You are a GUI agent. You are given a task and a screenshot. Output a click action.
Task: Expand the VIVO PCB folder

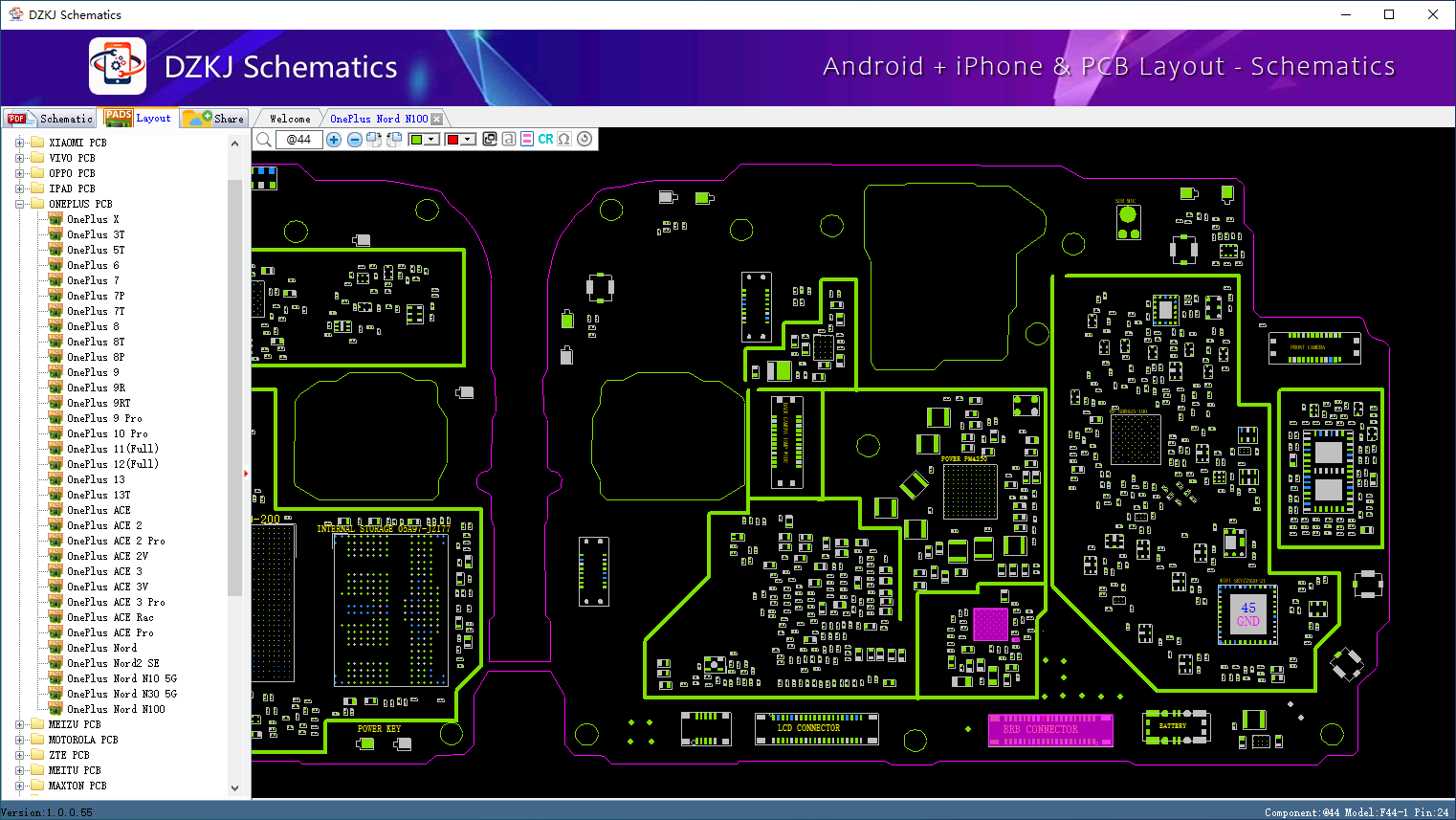coord(19,158)
